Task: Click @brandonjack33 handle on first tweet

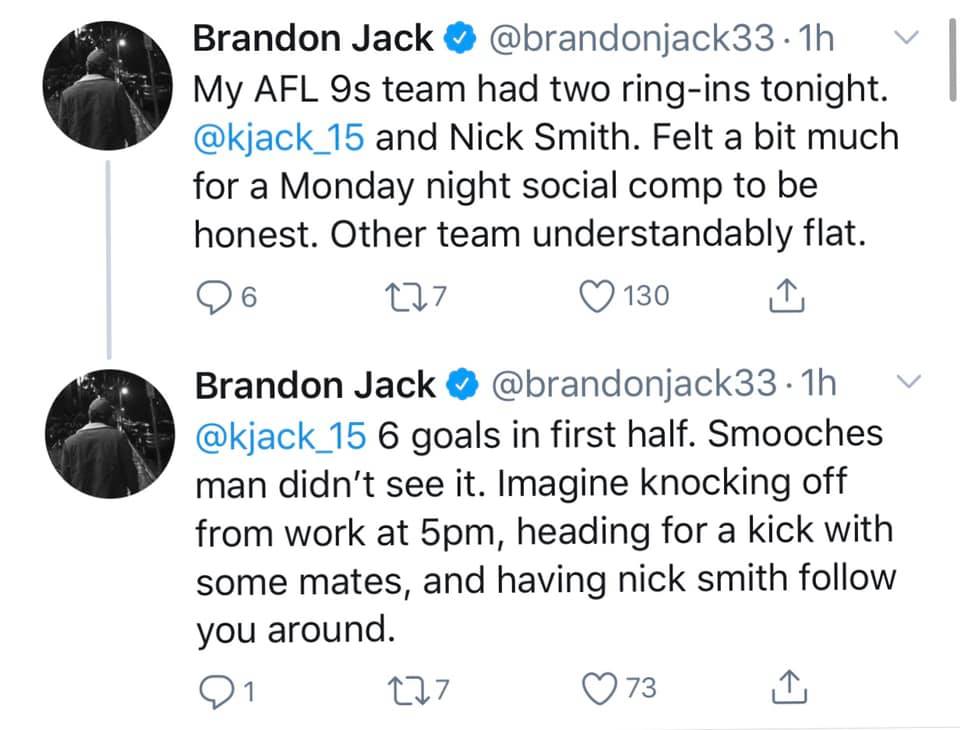Action: point(631,39)
